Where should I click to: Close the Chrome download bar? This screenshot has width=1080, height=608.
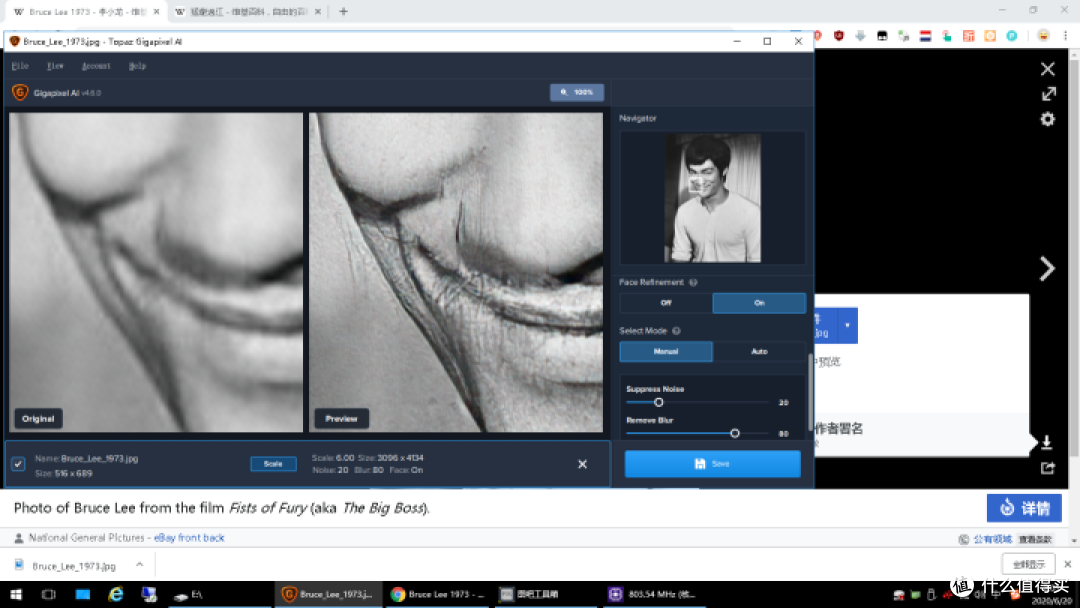click(x=1068, y=564)
